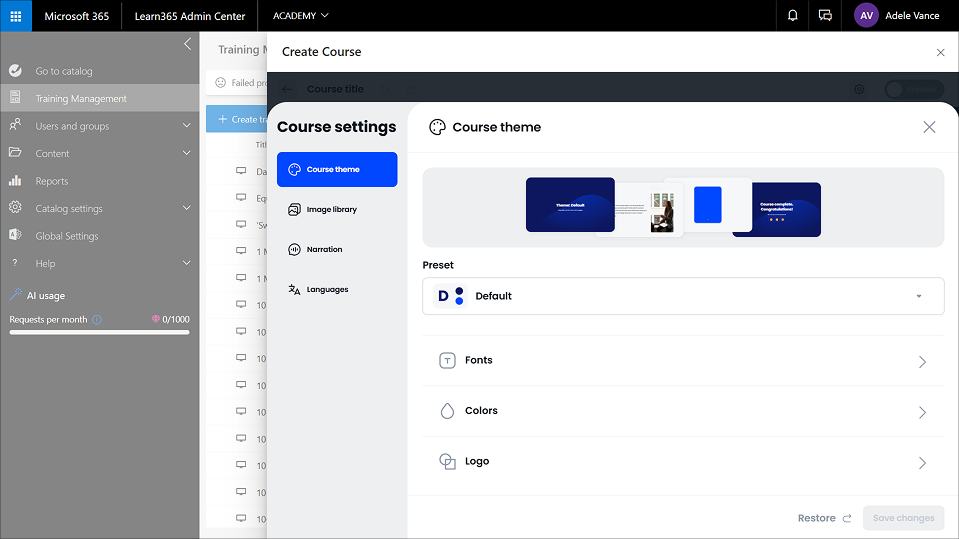959x539 pixels.
Task: Close the Course settings dialog
Action: point(929,127)
